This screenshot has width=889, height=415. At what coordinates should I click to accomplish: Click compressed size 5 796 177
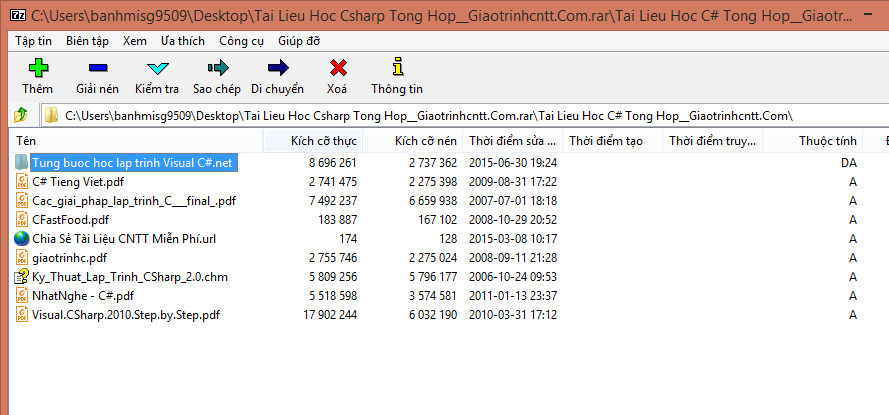433,277
